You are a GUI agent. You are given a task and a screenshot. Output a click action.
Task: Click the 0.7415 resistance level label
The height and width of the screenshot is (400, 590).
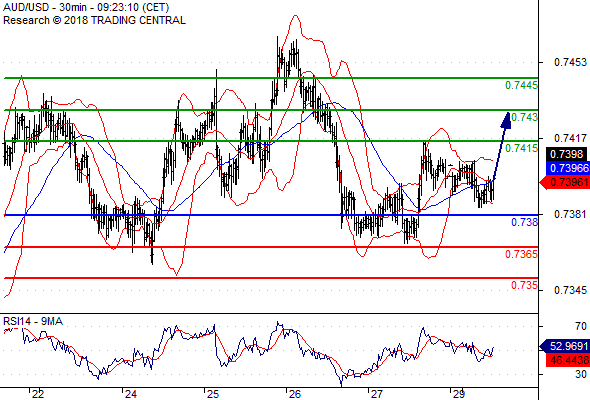point(521,148)
